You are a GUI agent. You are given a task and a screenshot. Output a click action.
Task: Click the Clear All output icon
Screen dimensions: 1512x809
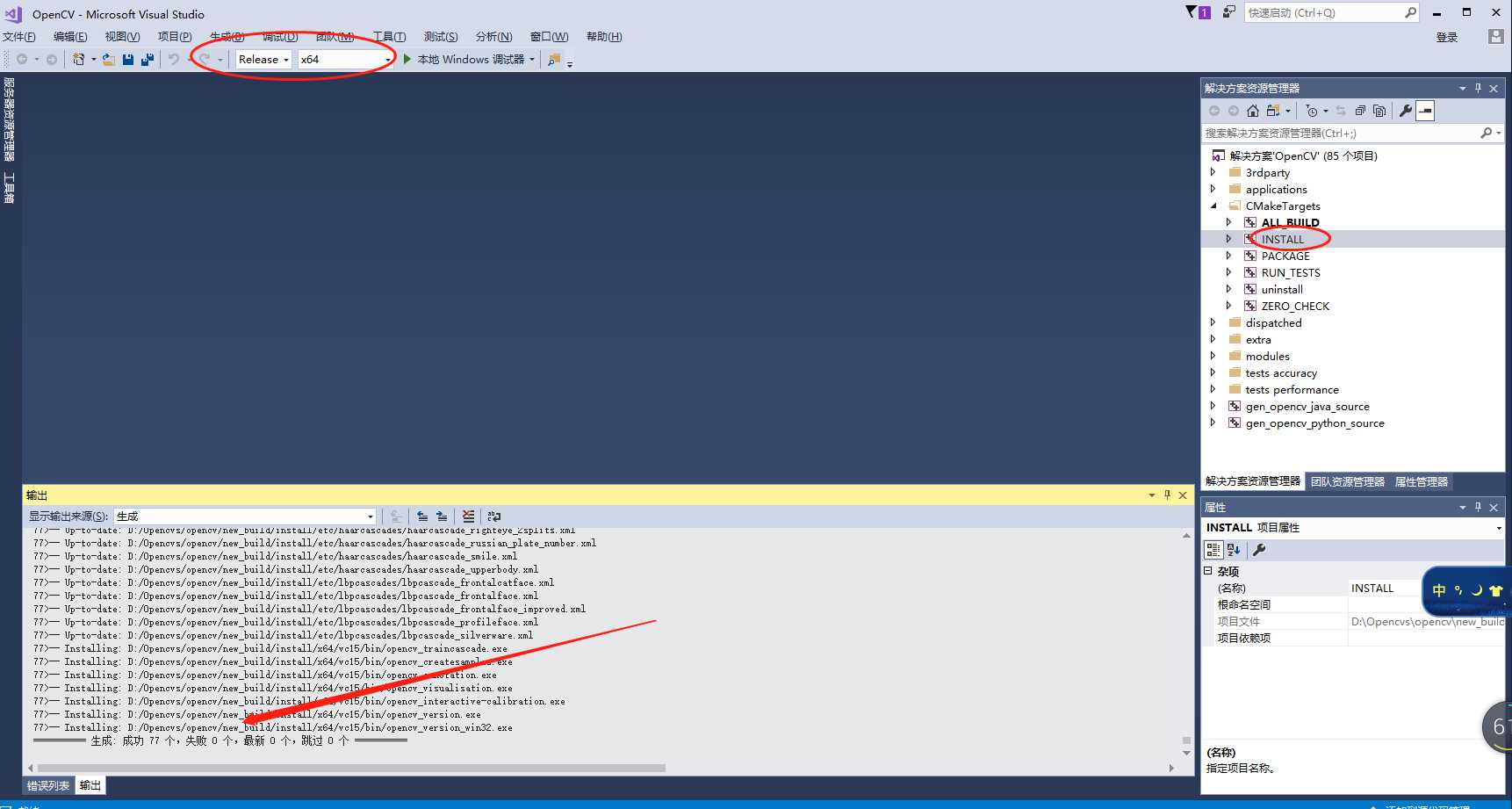point(468,516)
